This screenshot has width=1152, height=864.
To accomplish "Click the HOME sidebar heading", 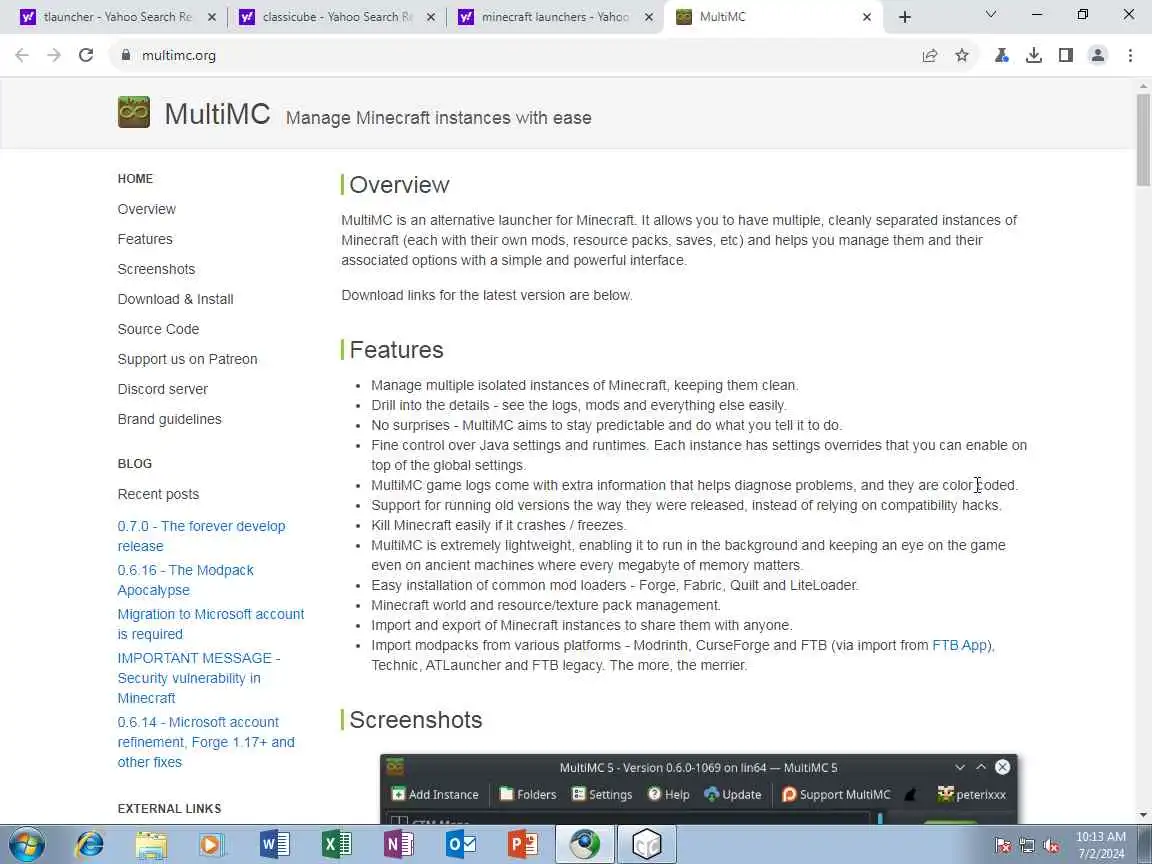I will 135,179.
